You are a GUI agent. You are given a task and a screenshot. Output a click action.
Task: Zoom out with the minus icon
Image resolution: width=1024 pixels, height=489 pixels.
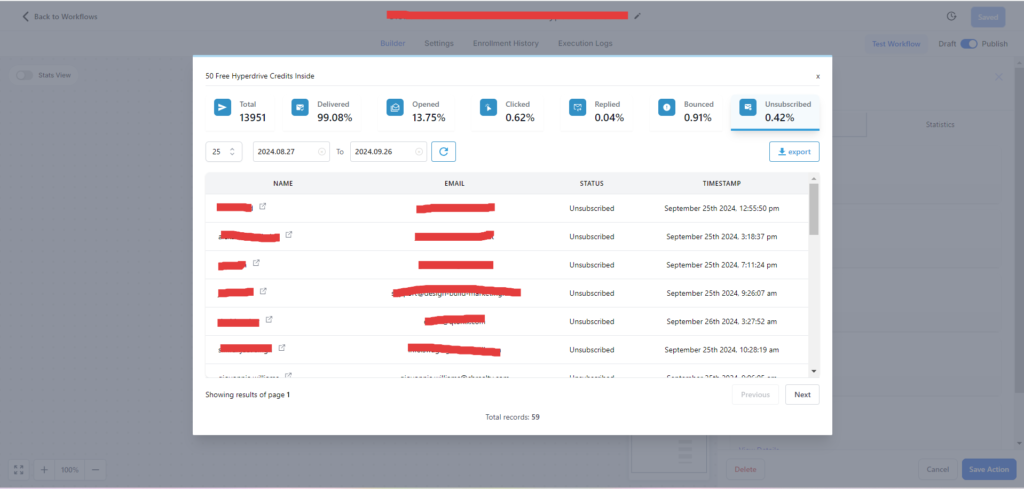point(95,469)
